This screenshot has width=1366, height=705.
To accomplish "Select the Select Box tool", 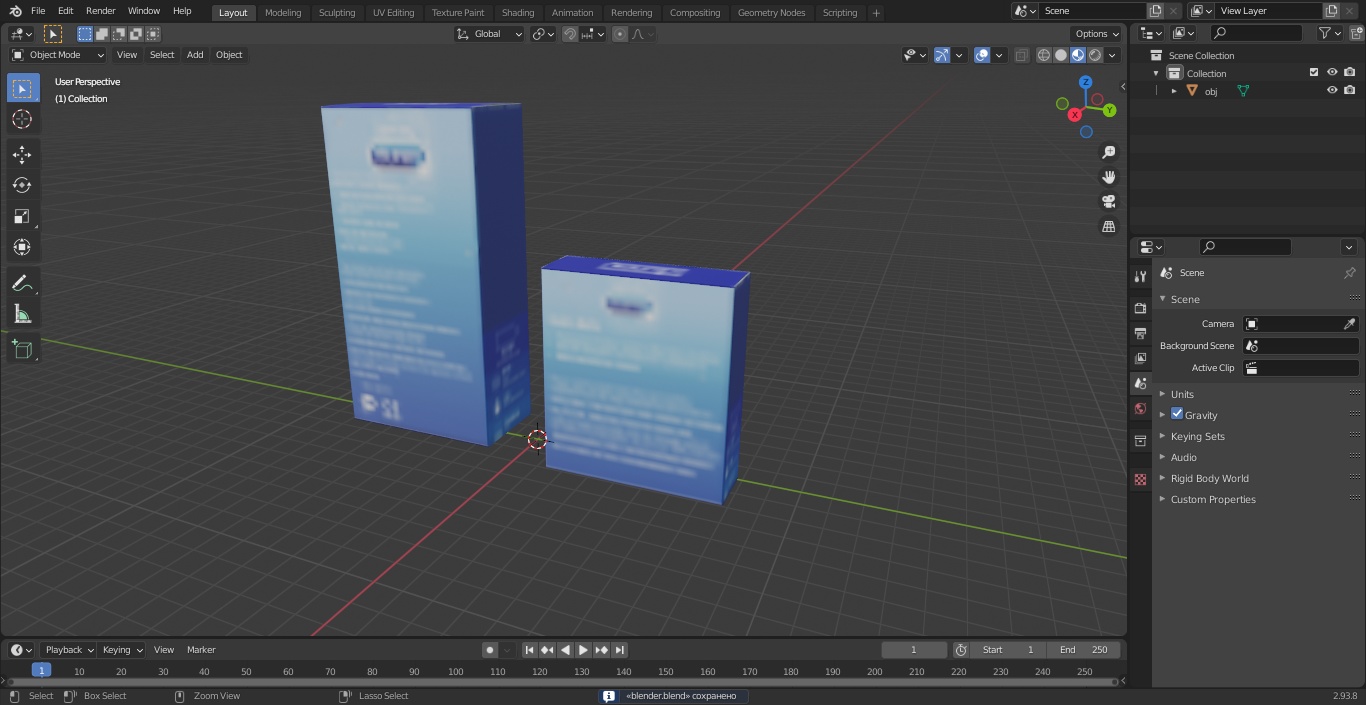I will point(22,89).
